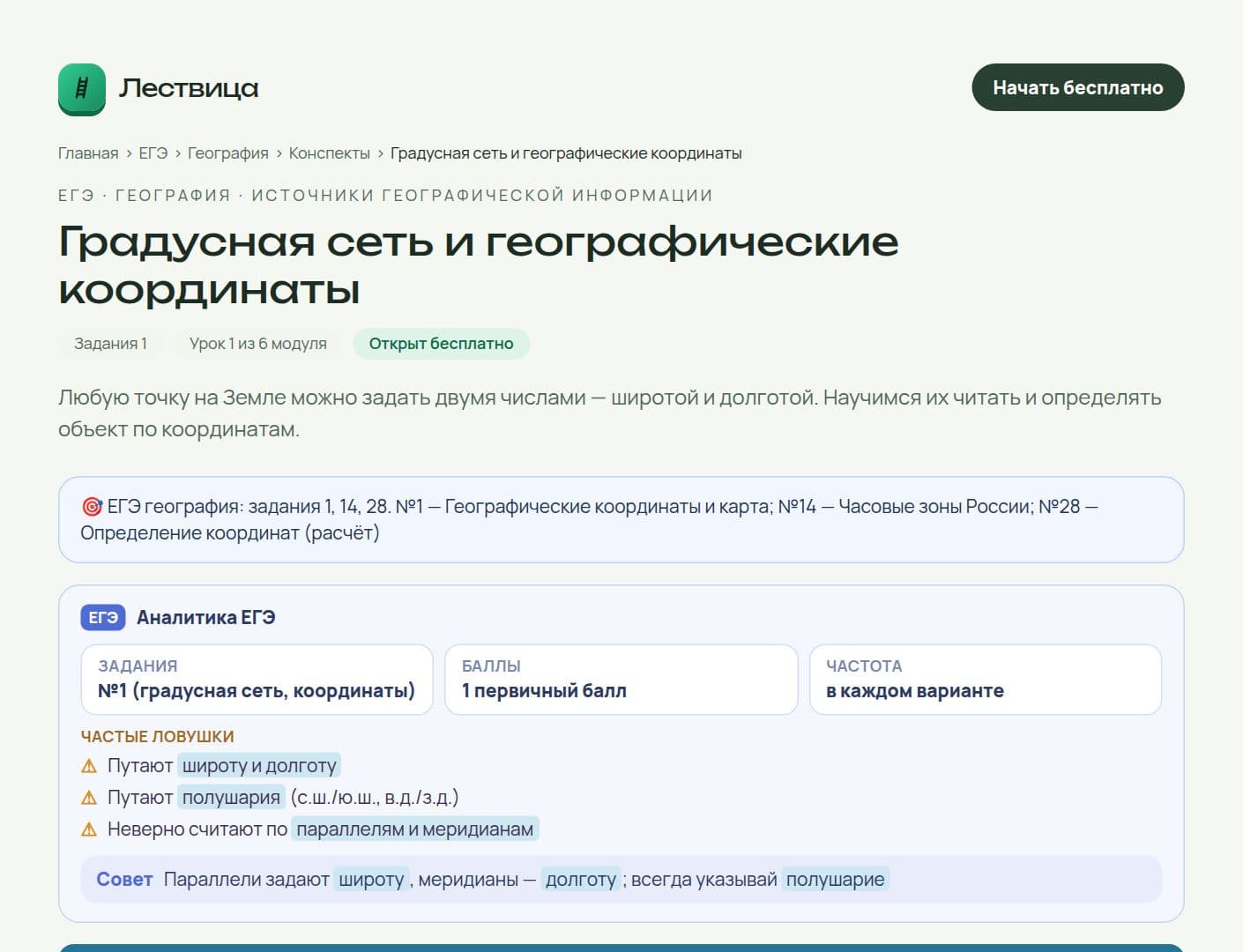Click the blue ЕГЭ badge beside Аналитика ЕГЭ
Viewport: 1243px width, 952px height.
pyautogui.click(x=103, y=618)
